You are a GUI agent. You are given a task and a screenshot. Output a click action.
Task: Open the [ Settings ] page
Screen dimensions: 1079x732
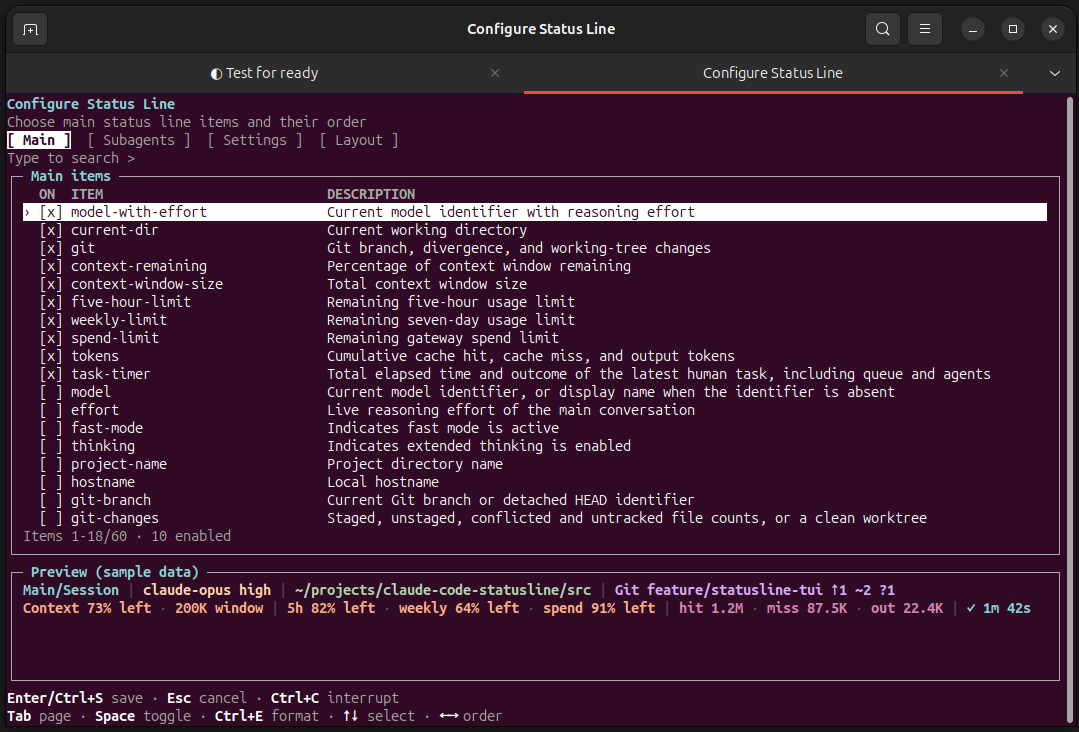pos(255,140)
